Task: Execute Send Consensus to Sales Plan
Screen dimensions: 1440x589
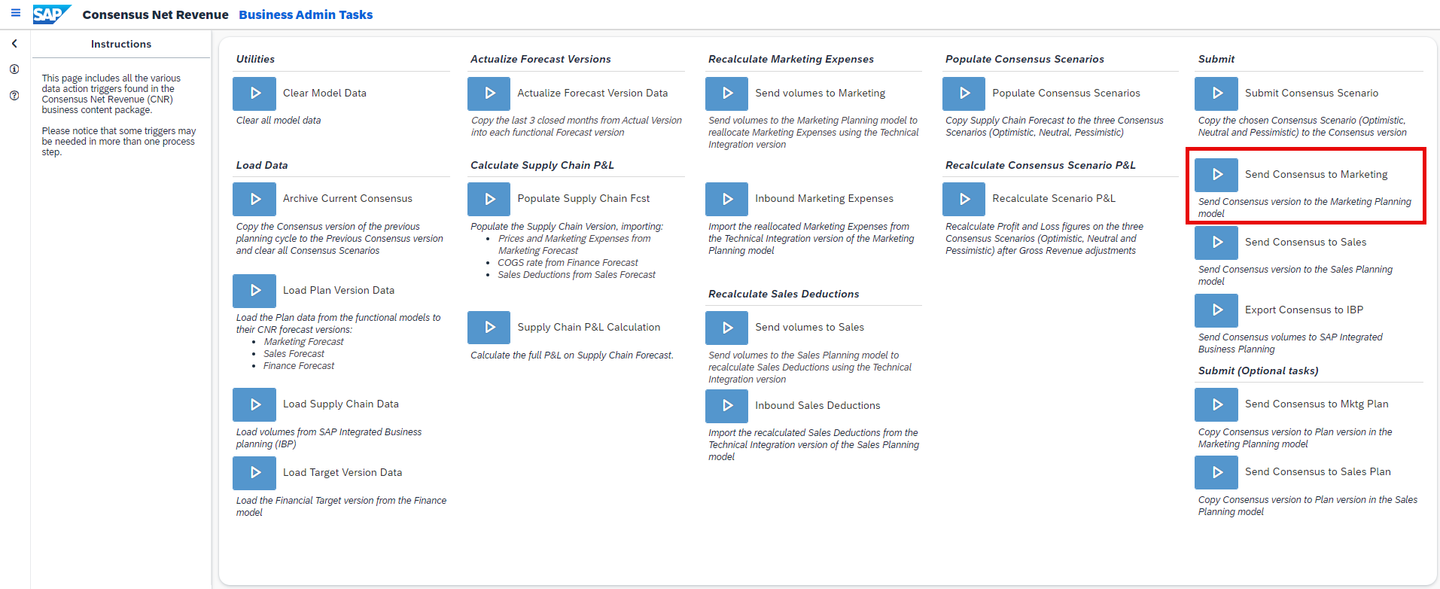Action: click(1216, 472)
